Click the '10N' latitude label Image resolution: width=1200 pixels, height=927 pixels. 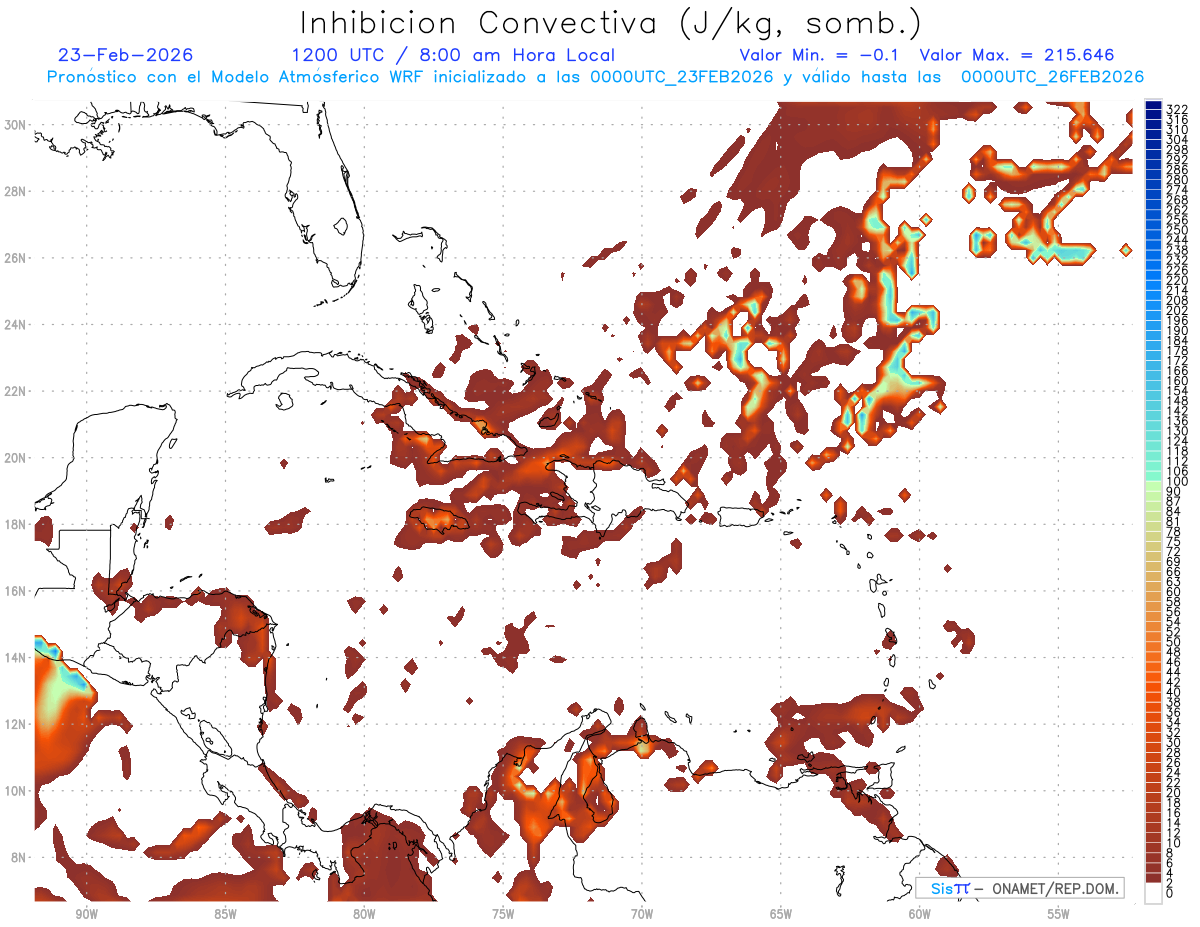coord(15,791)
